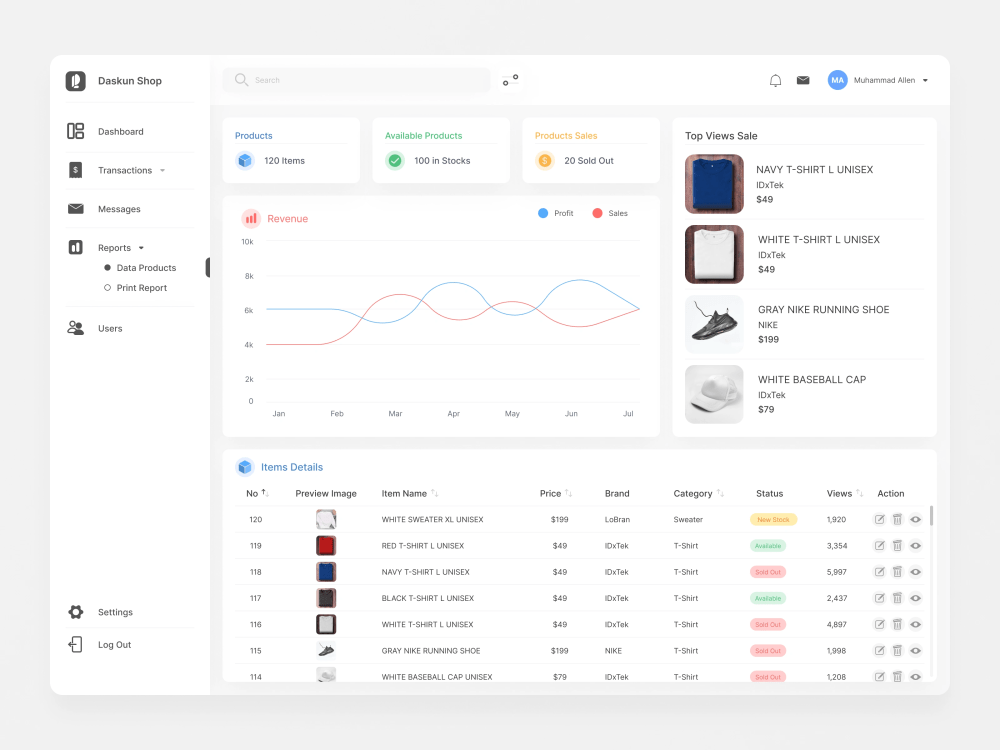View the Red T-Shirt L Unisex item

(916, 546)
